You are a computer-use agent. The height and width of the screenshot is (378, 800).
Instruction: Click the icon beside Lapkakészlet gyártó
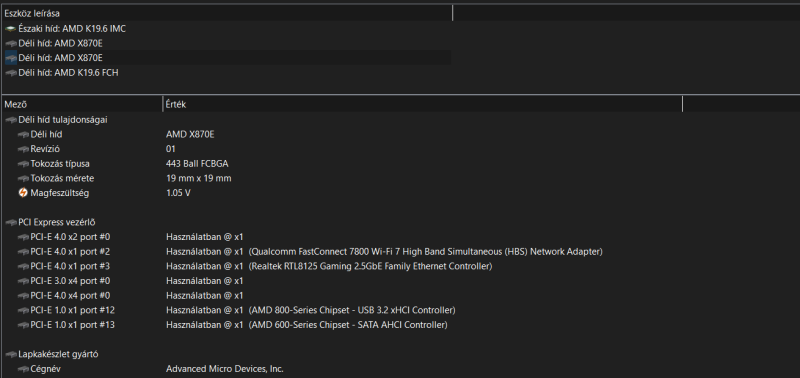coord(10,354)
